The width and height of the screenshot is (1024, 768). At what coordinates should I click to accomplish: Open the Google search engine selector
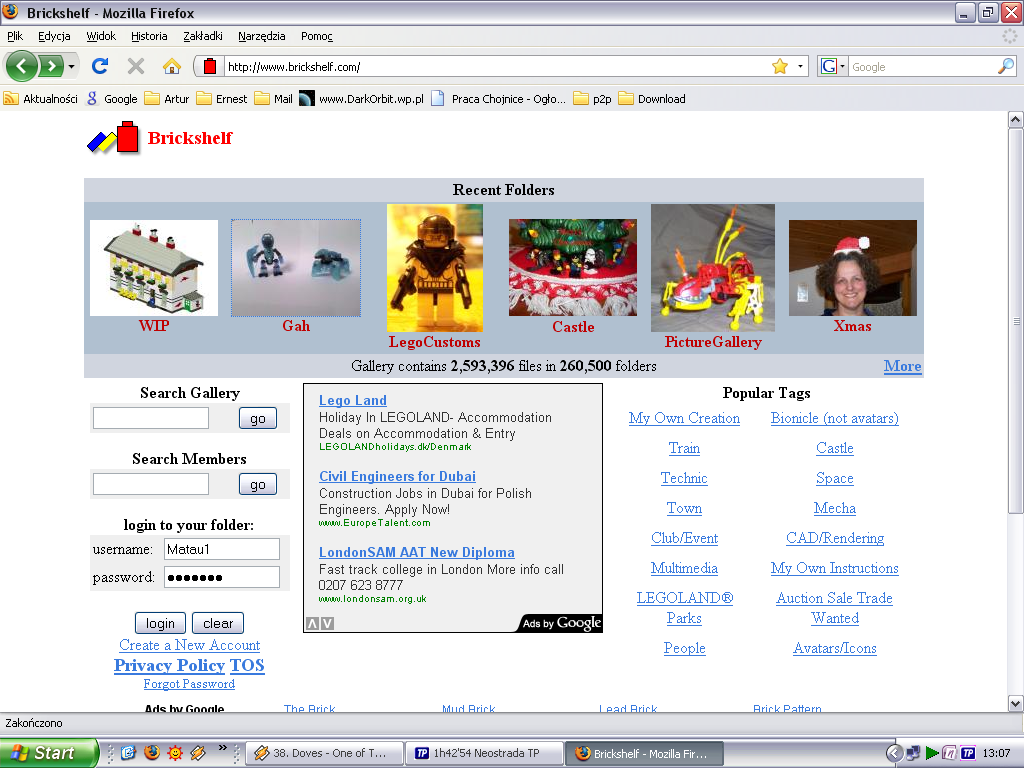(833, 66)
